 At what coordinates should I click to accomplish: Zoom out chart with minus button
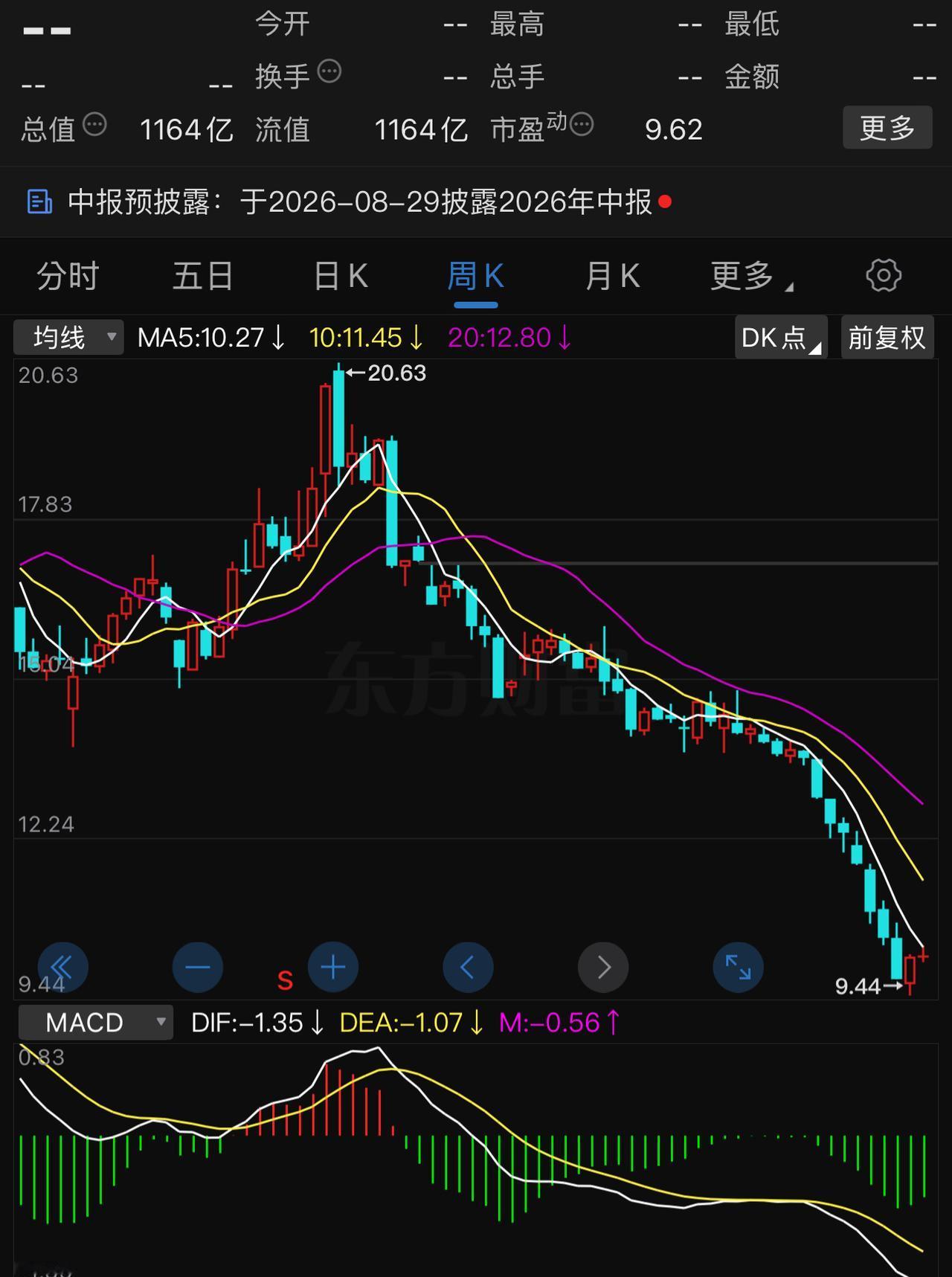coord(198,967)
